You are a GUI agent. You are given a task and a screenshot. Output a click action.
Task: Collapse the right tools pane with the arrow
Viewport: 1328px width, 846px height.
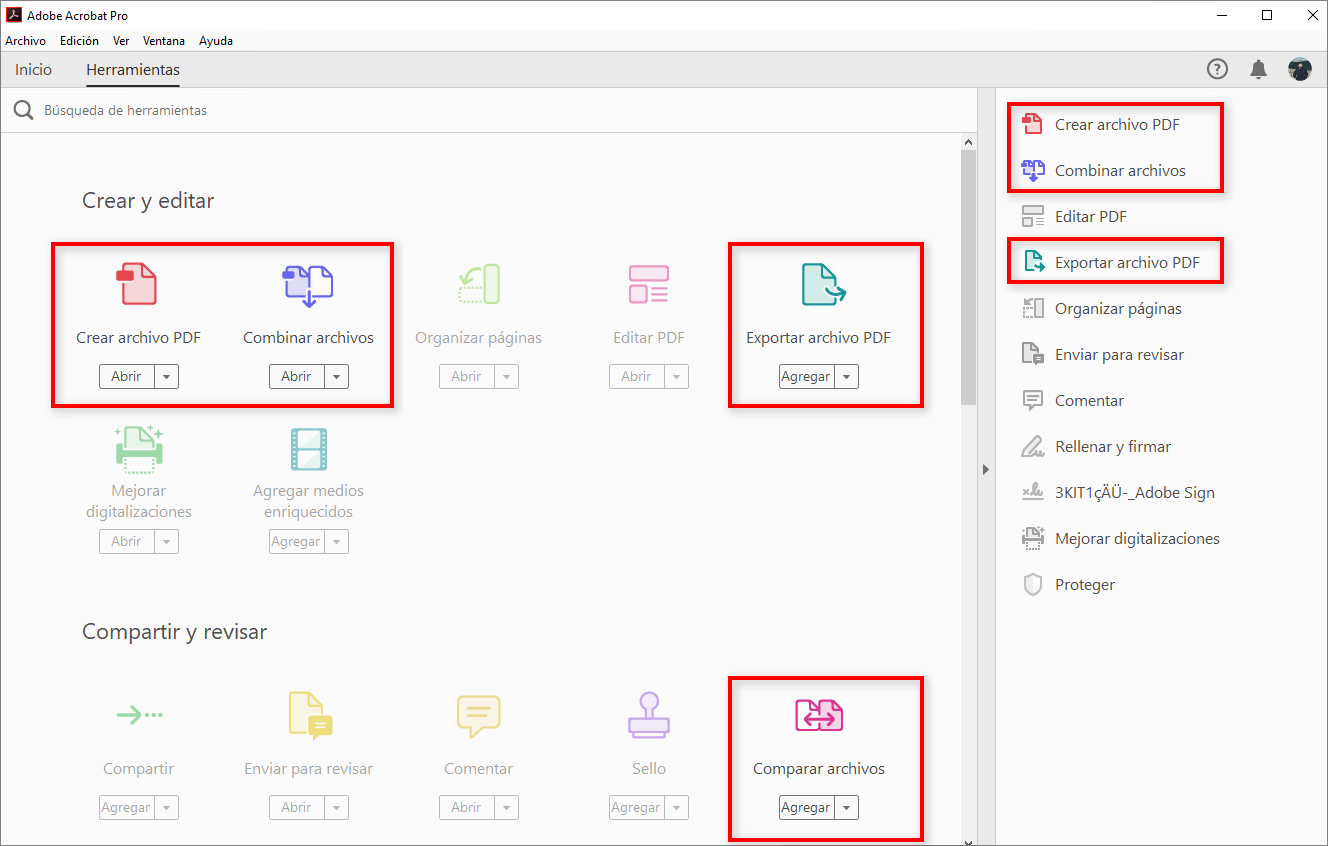click(x=986, y=469)
